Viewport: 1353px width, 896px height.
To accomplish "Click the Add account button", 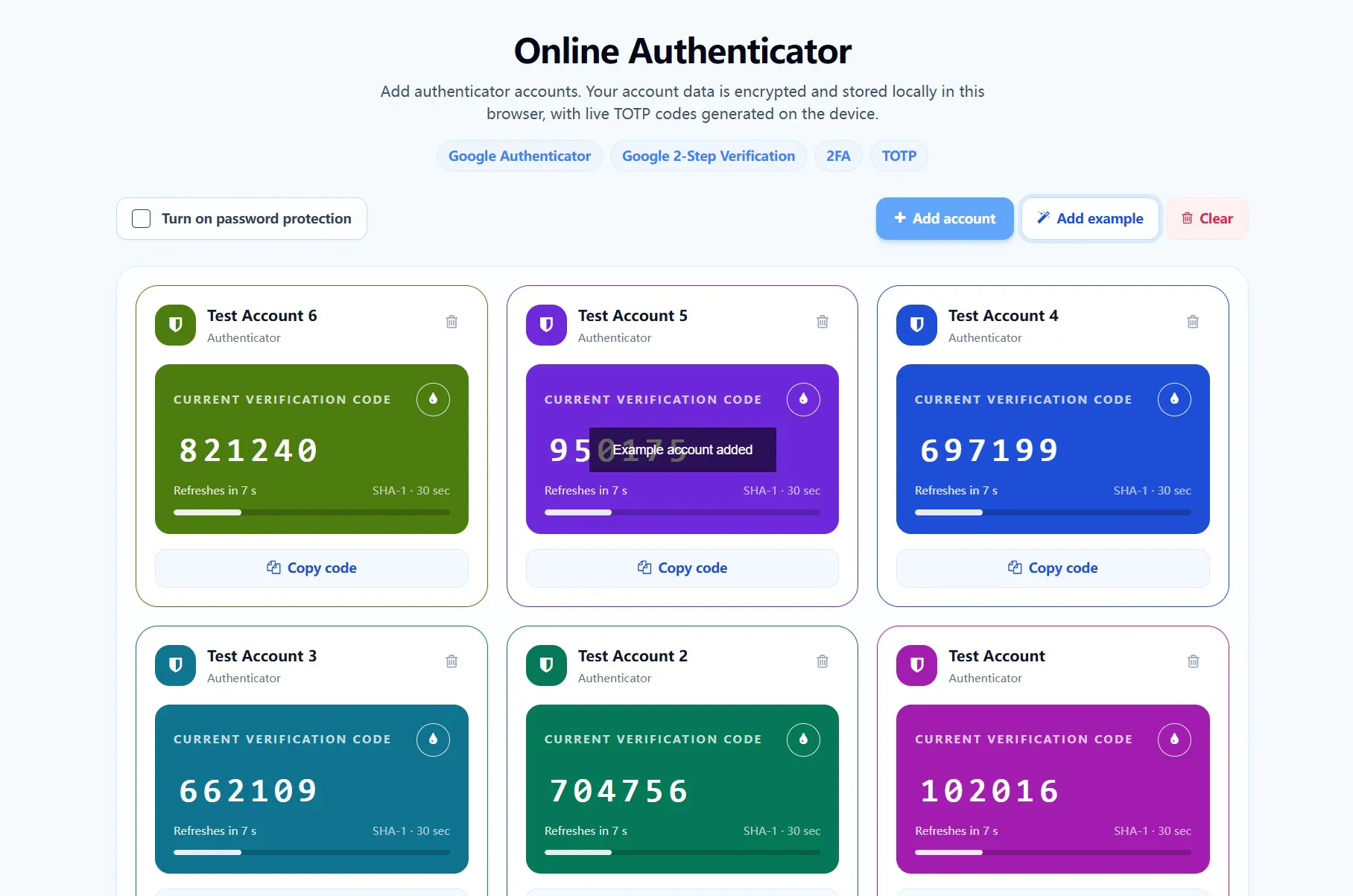I will (x=945, y=218).
